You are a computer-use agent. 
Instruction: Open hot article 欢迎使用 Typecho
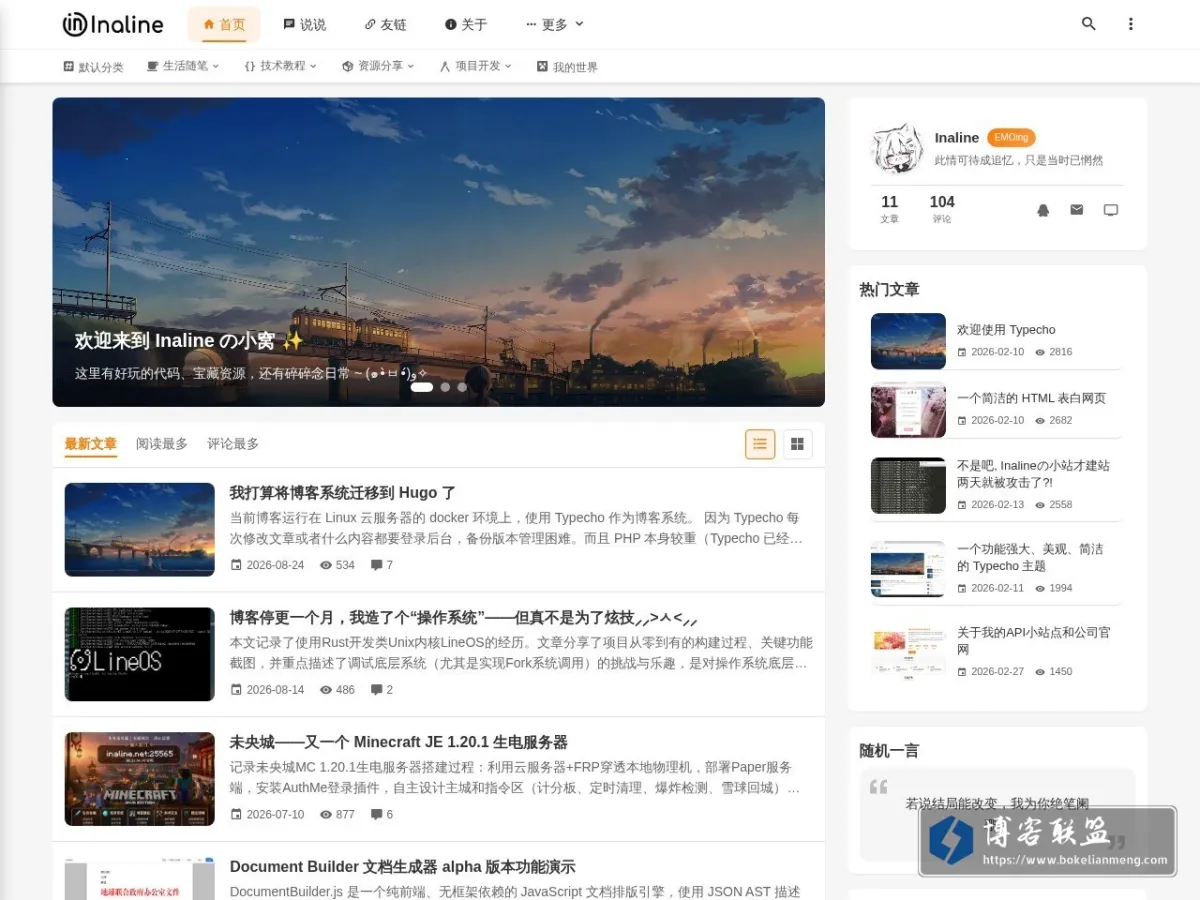(x=1006, y=330)
